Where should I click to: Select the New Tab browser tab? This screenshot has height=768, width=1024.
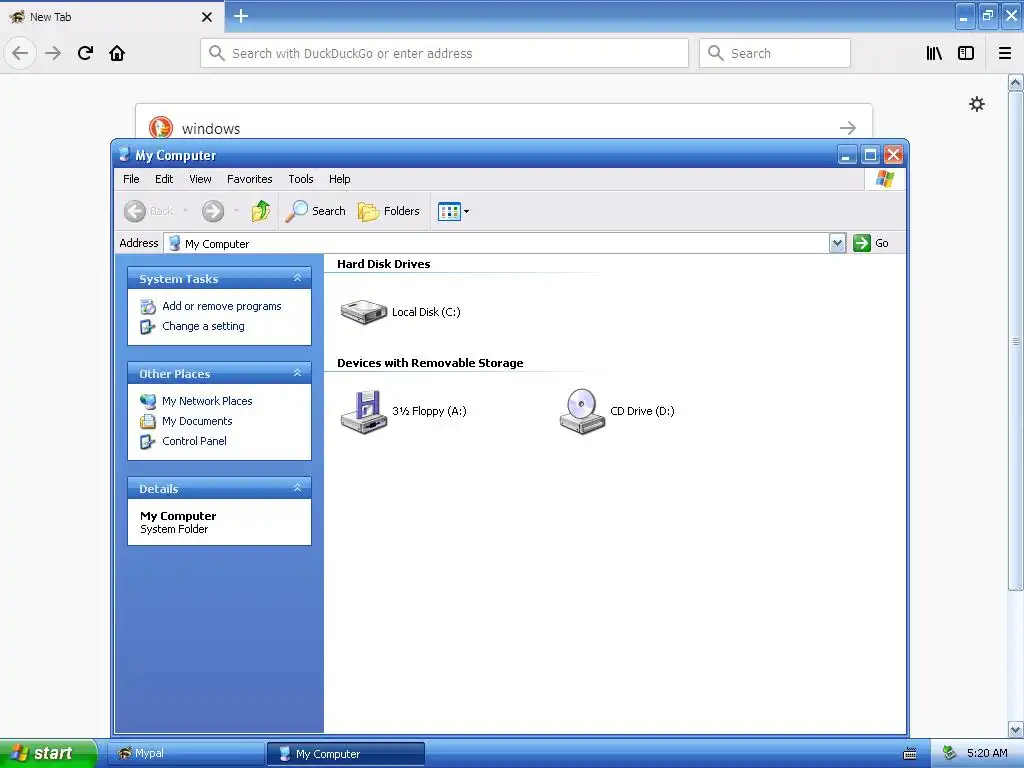point(112,17)
